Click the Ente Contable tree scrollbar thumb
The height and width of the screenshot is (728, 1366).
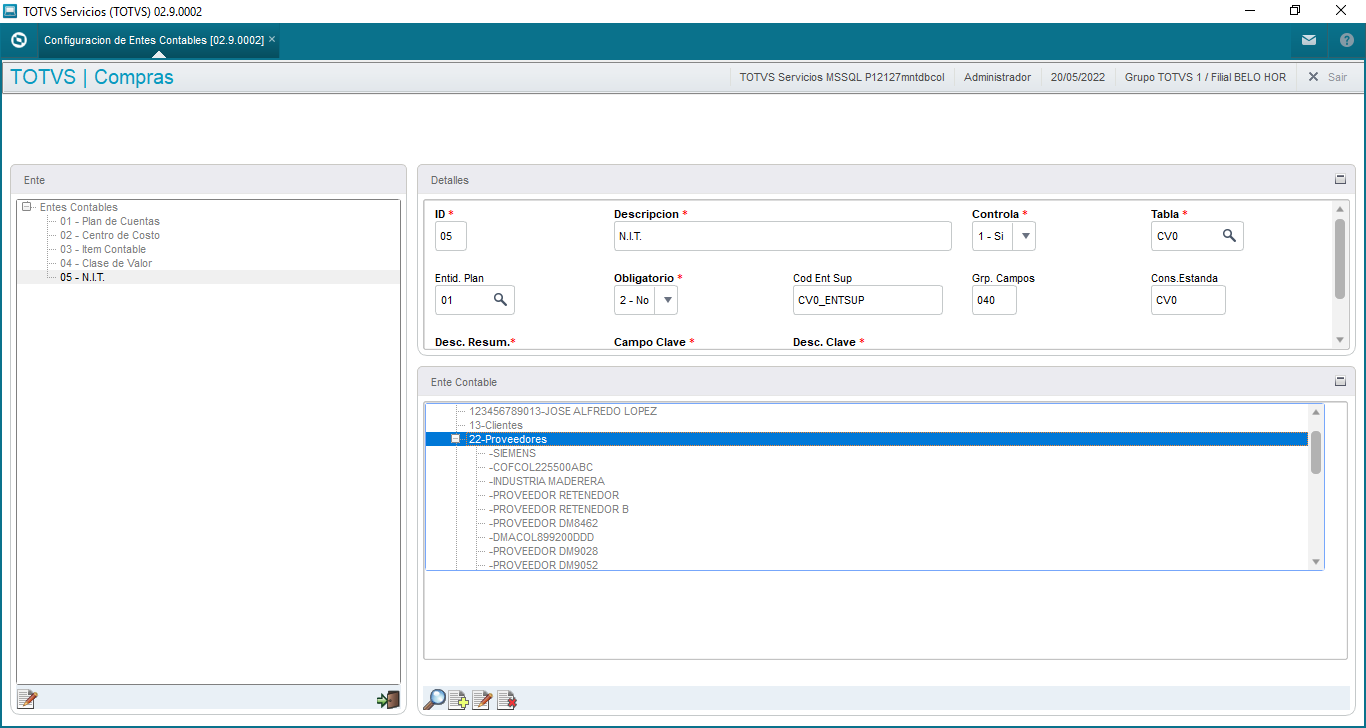point(1316,452)
